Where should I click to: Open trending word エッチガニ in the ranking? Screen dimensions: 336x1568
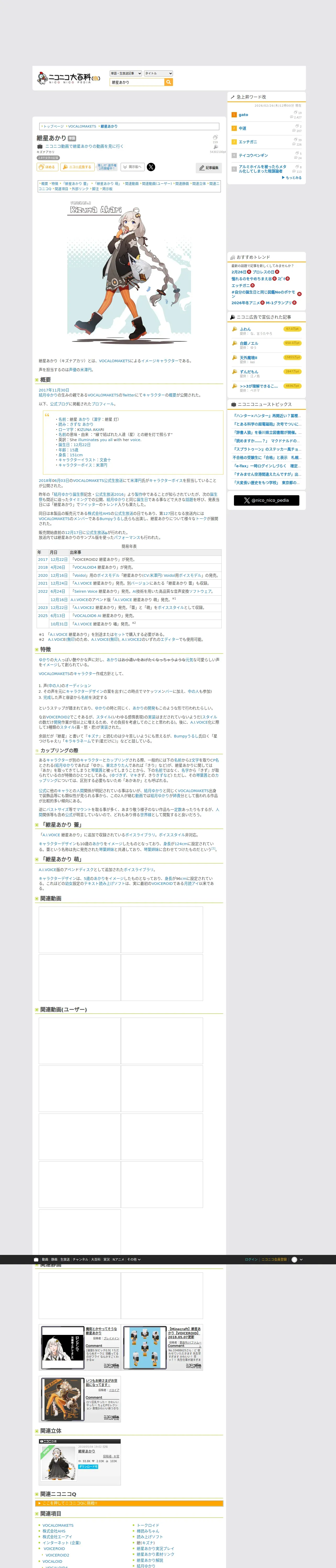[x=248, y=142]
